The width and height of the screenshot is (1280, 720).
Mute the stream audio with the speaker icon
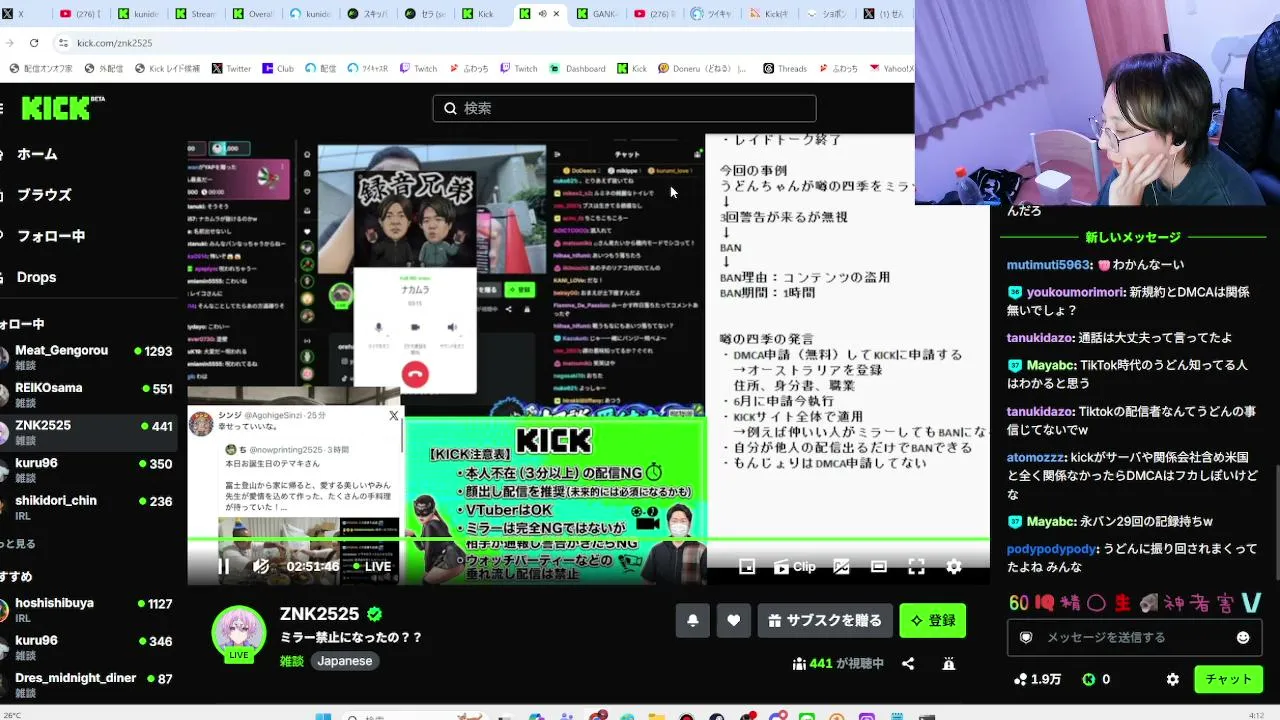click(x=261, y=567)
